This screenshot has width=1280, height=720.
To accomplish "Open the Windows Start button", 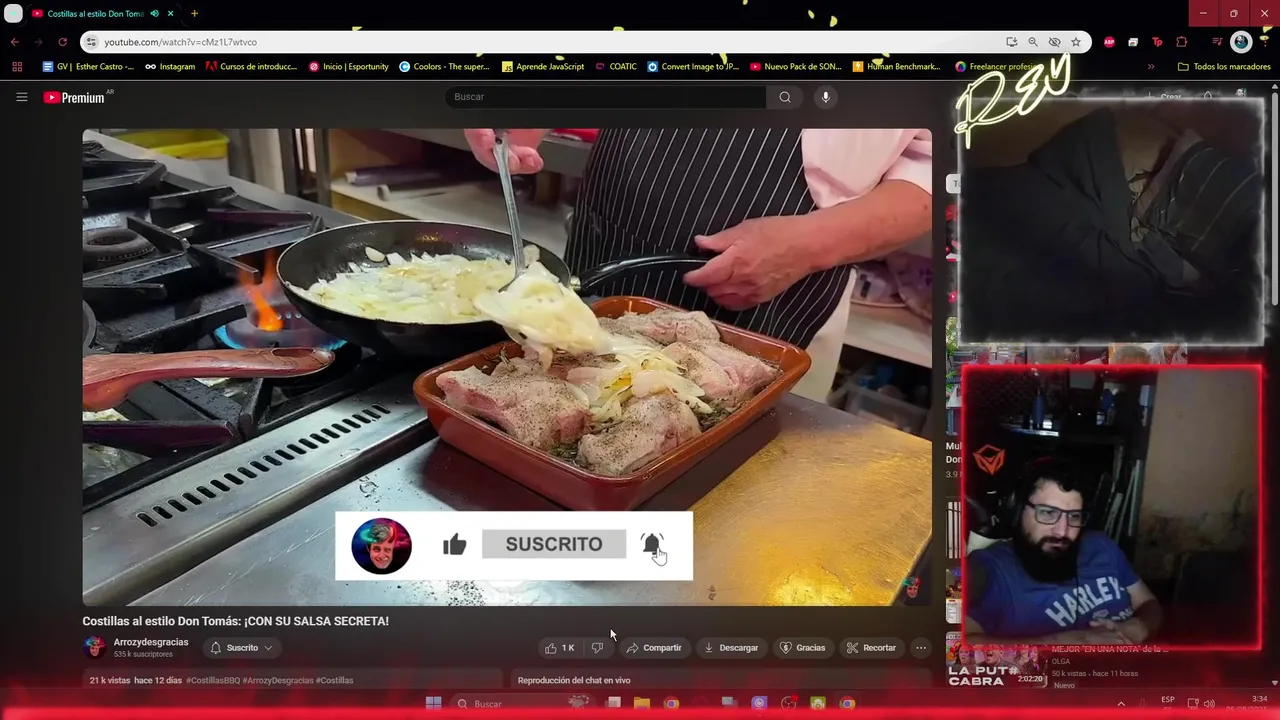I will 433,704.
